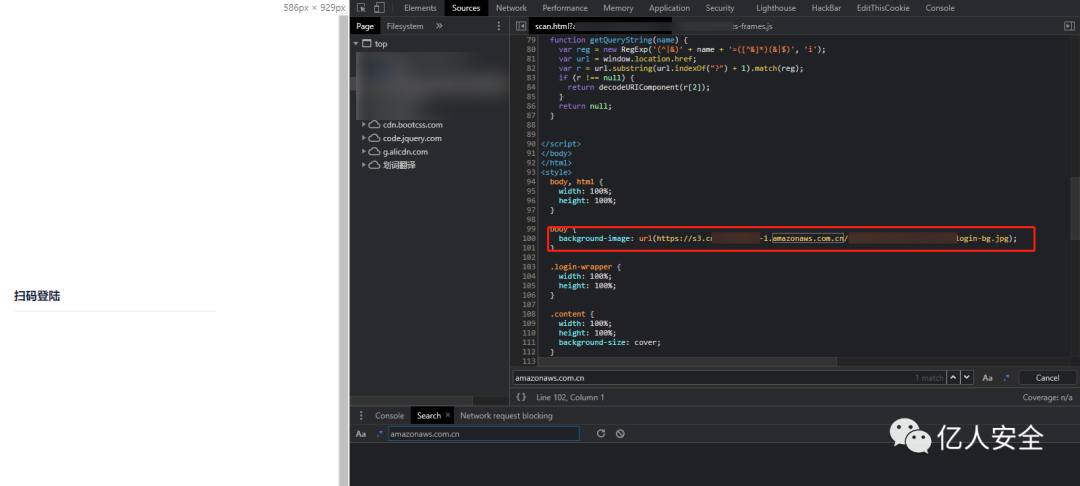
Task: Click the Line 102, Column 1 status
Action: [x=570, y=397]
